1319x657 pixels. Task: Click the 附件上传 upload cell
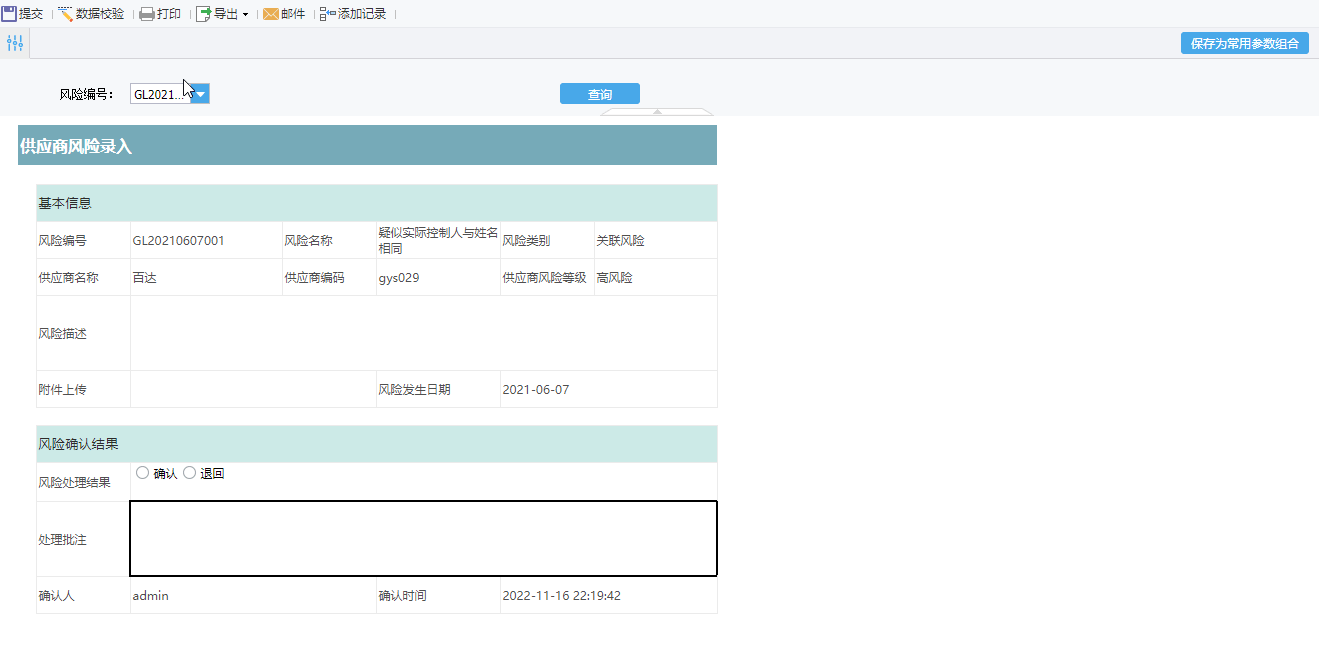click(252, 389)
